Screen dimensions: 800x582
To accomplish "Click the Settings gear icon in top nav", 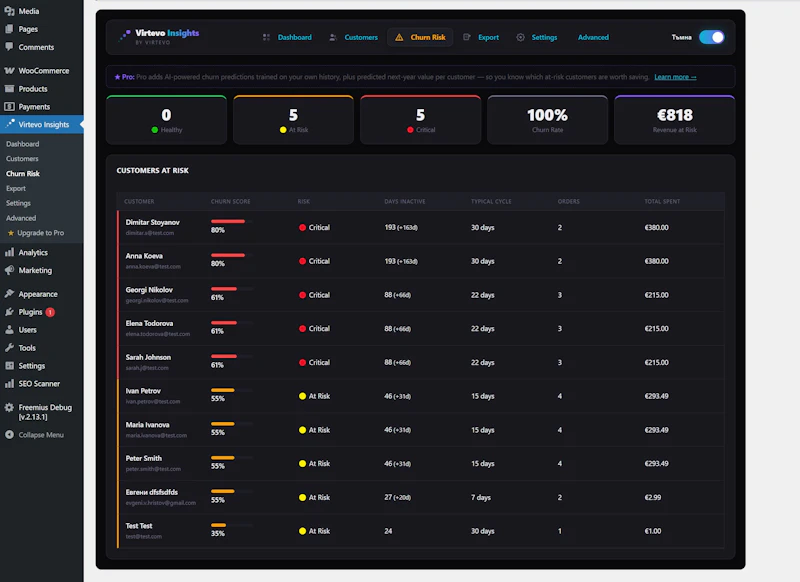I will tap(520, 37).
